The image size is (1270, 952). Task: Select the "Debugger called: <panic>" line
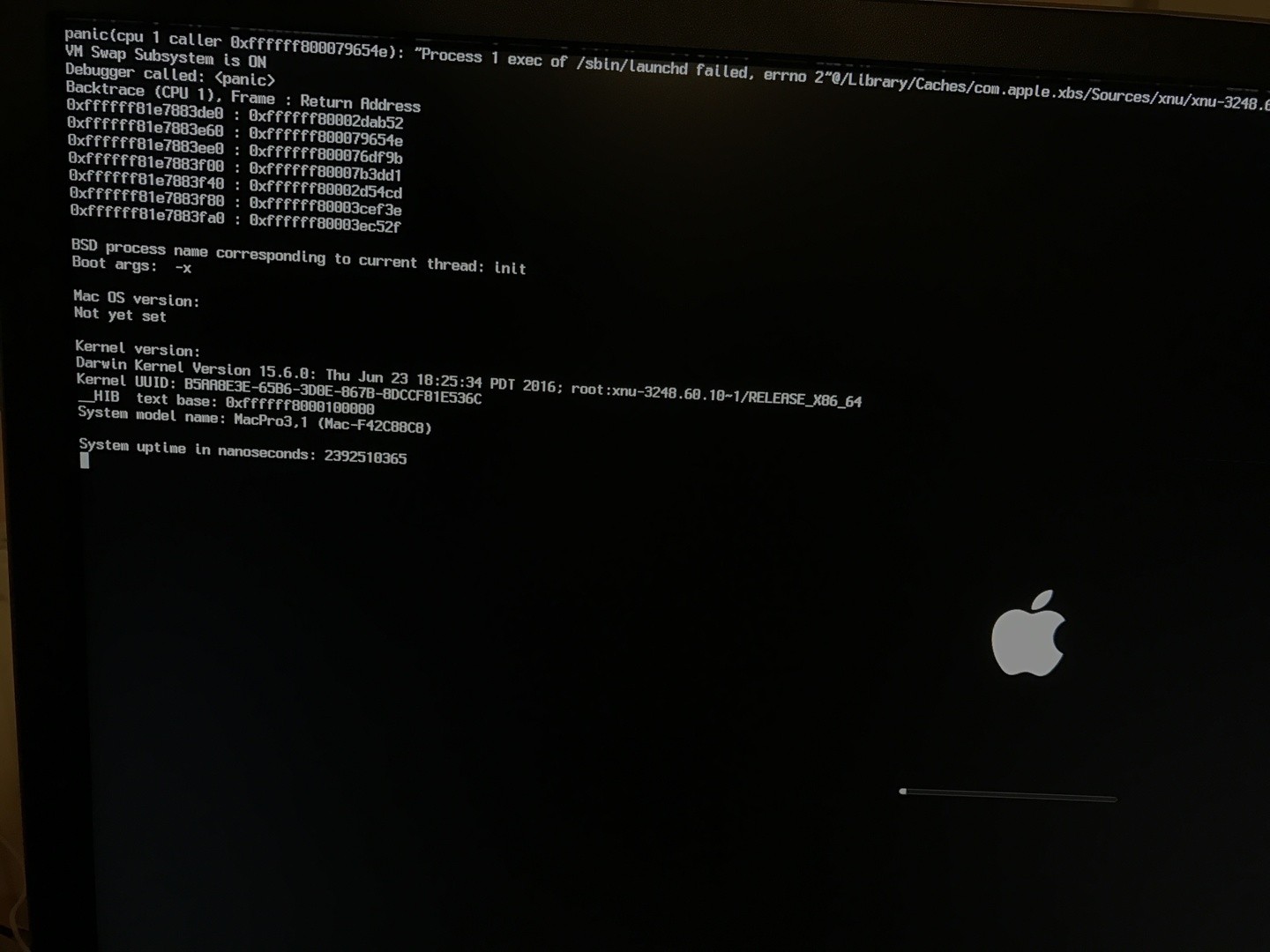(170, 75)
